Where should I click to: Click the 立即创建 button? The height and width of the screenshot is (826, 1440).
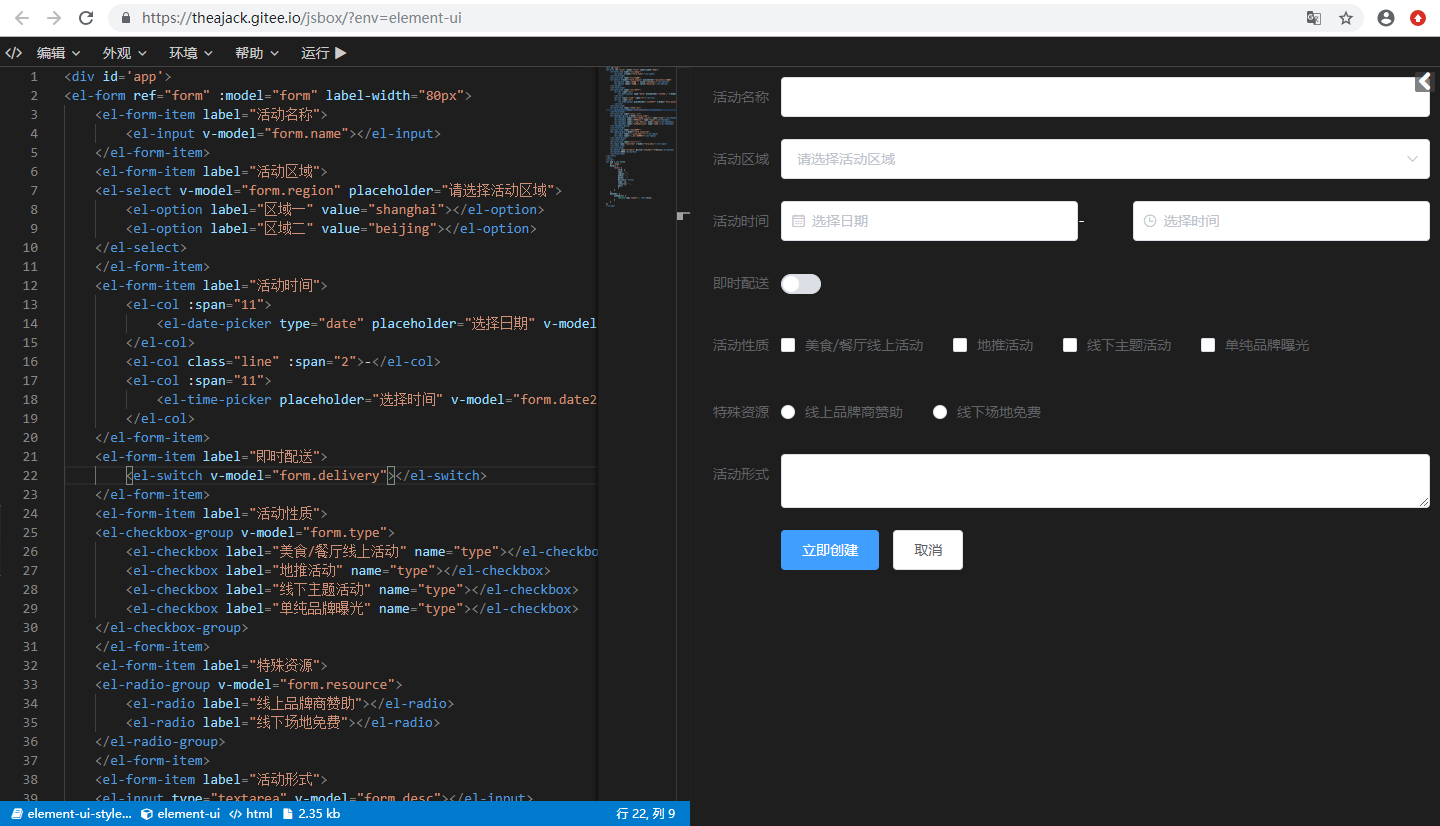[830, 550]
